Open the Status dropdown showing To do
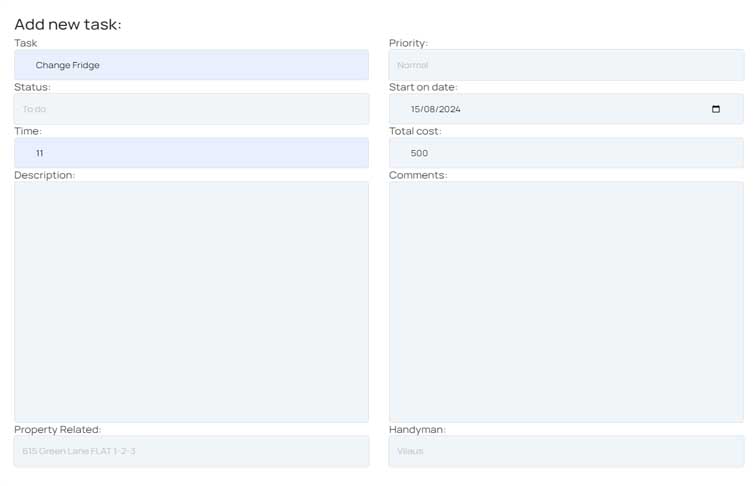The height and width of the screenshot is (486, 756). tap(191, 109)
